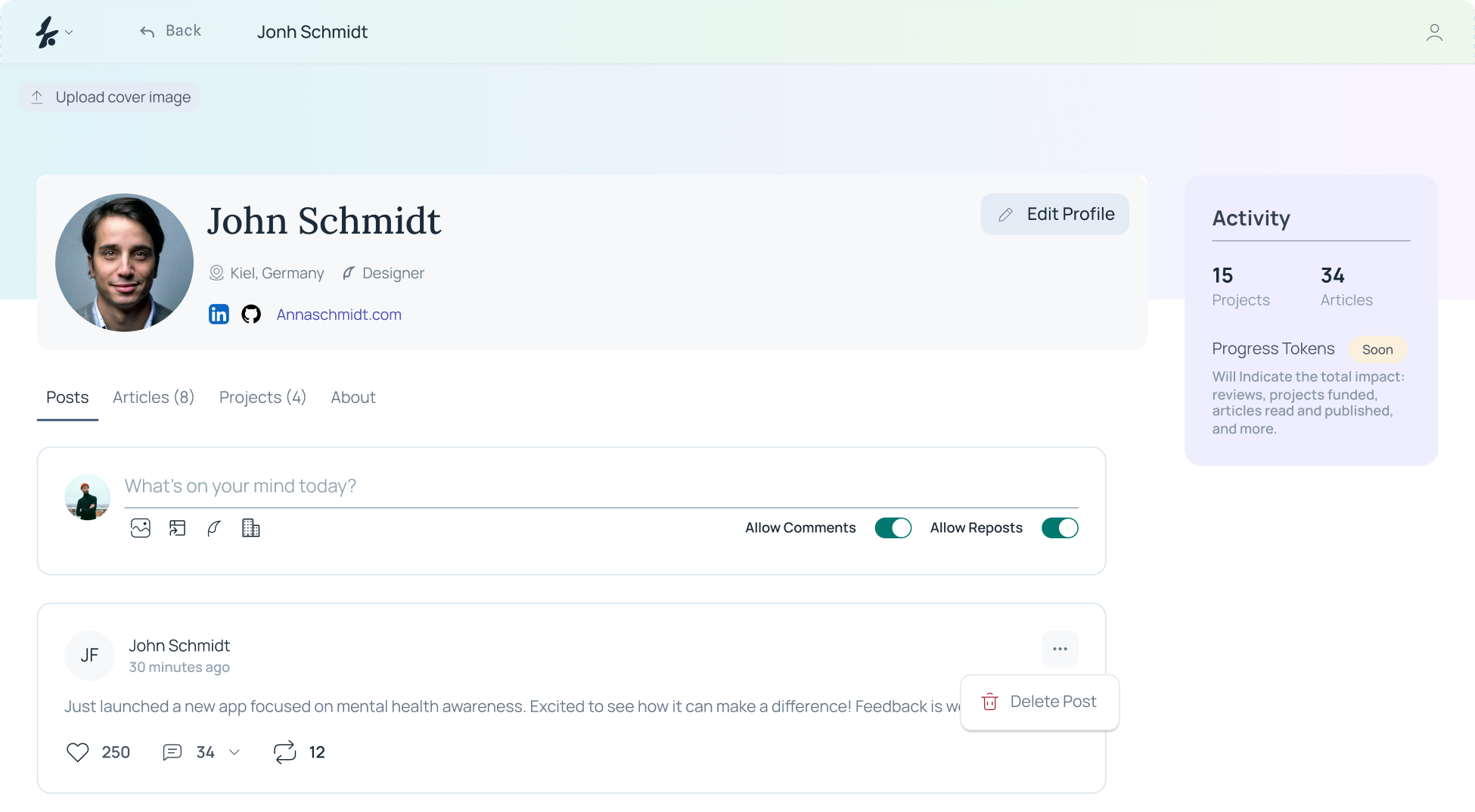The width and height of the screenshot is (1475, 812).
Task: Click the building icon in the composer
Action: [250, 528]
